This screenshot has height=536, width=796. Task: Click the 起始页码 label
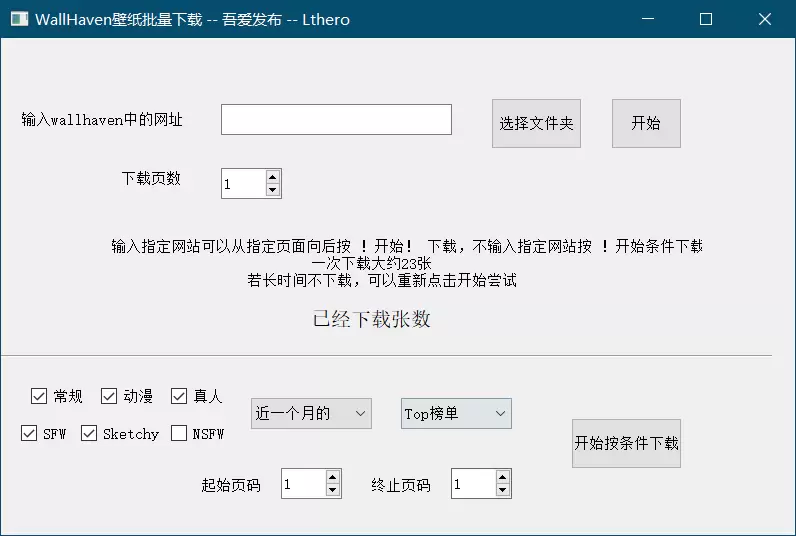click(231, 485)
